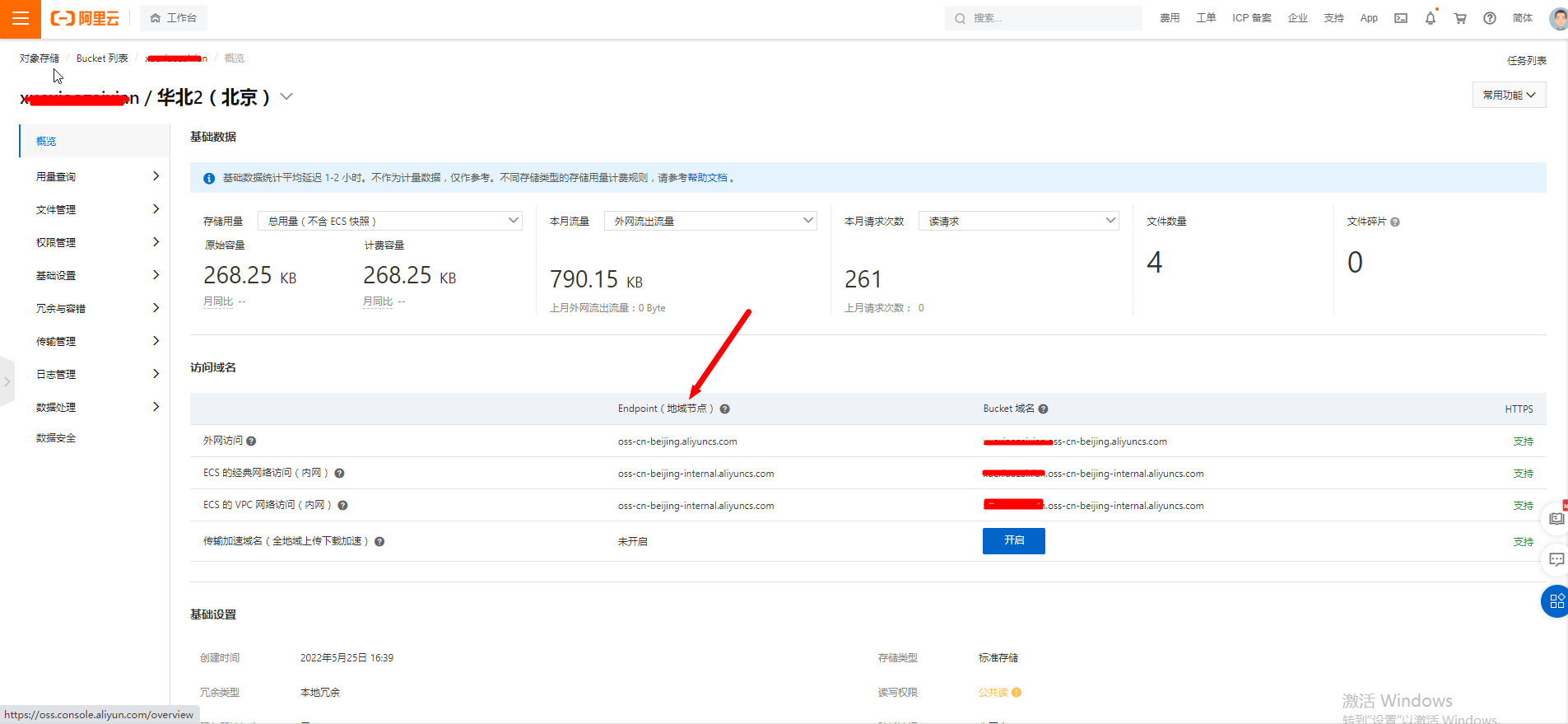The height and width of the screenshot is (724, 1568).
Task: Click the help question mark in top bar
Action: (1490, 18)
